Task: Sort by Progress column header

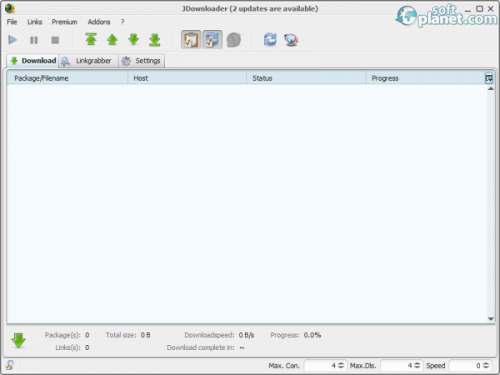Action: (425, 78)
